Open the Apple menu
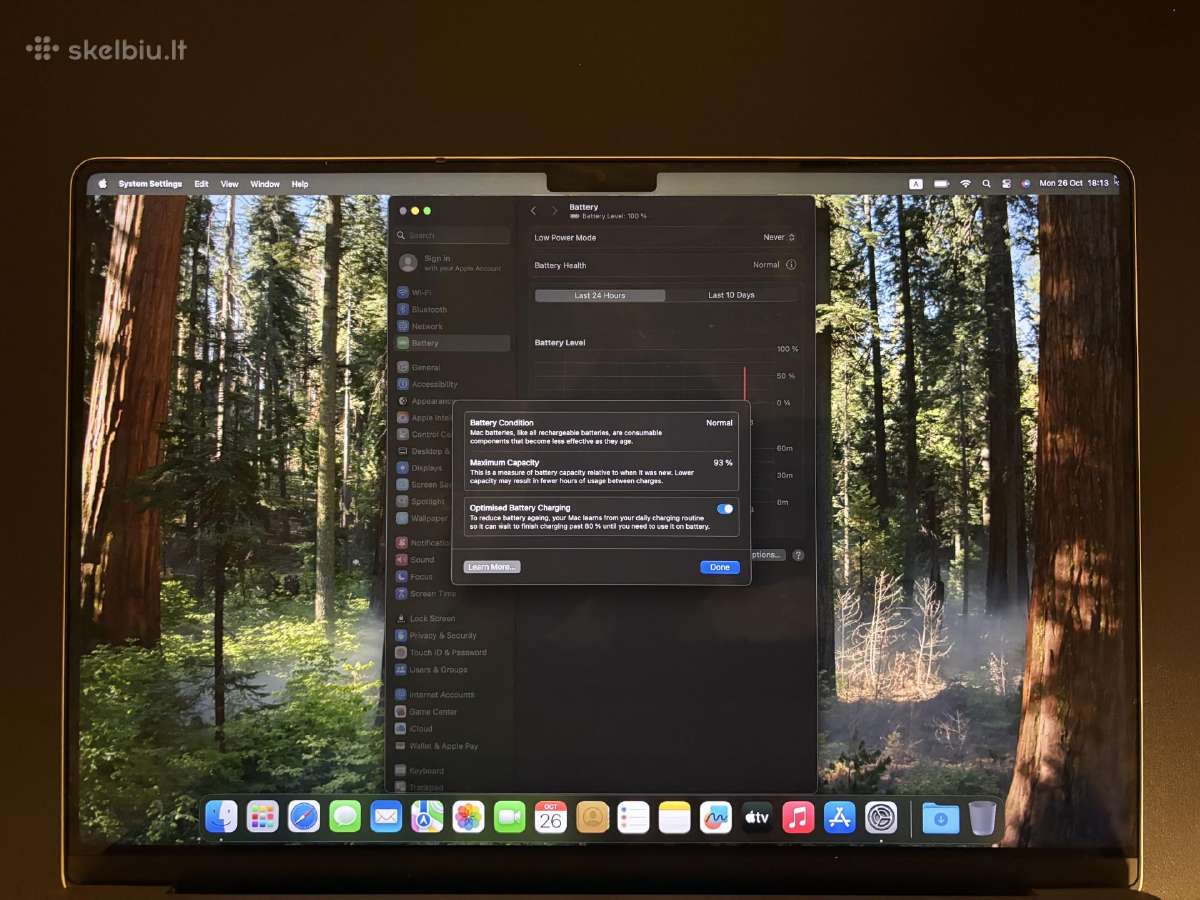1200x900 pixels. 102,184
